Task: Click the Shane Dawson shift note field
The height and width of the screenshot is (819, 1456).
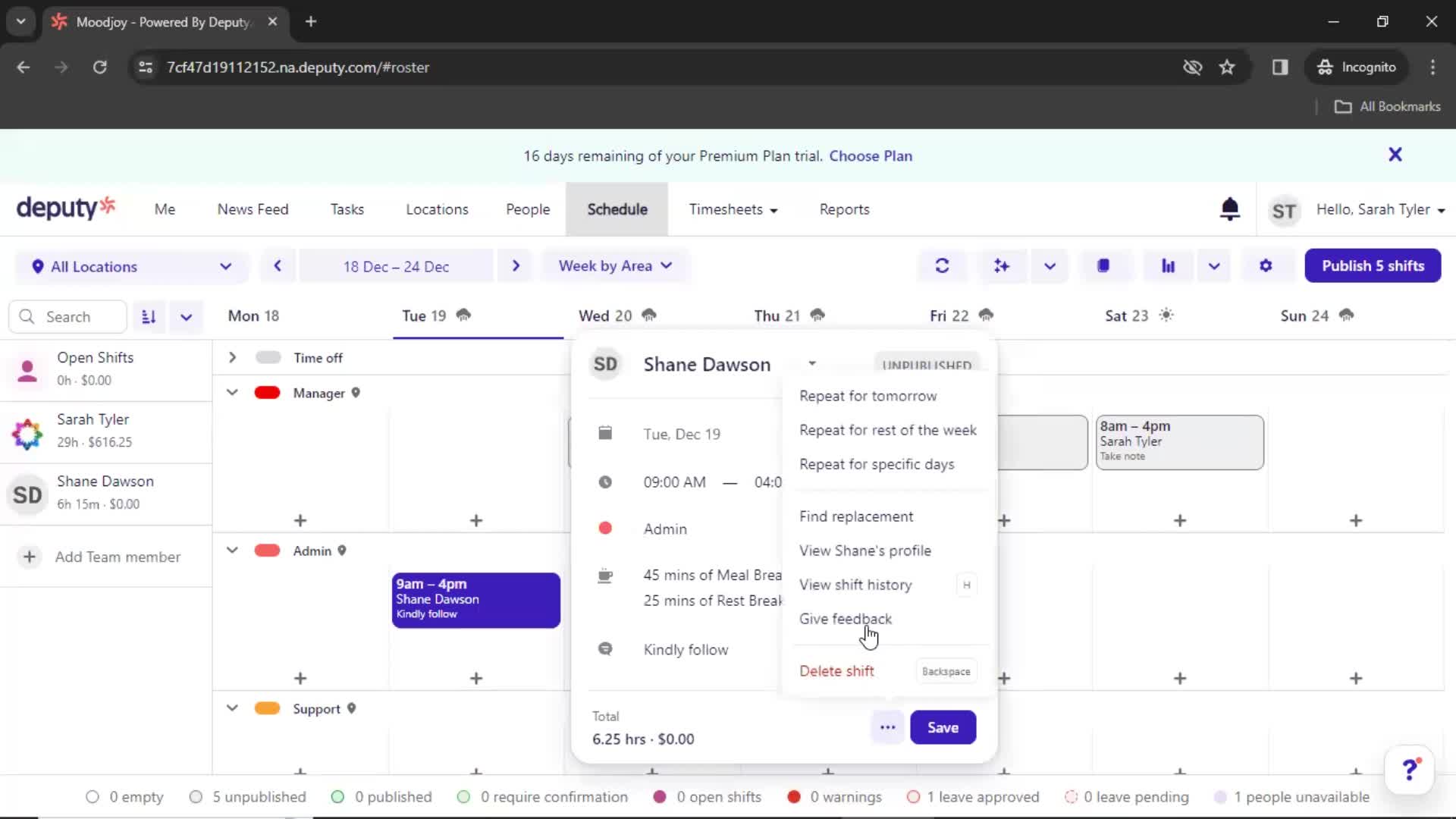Action: [686, 649]
